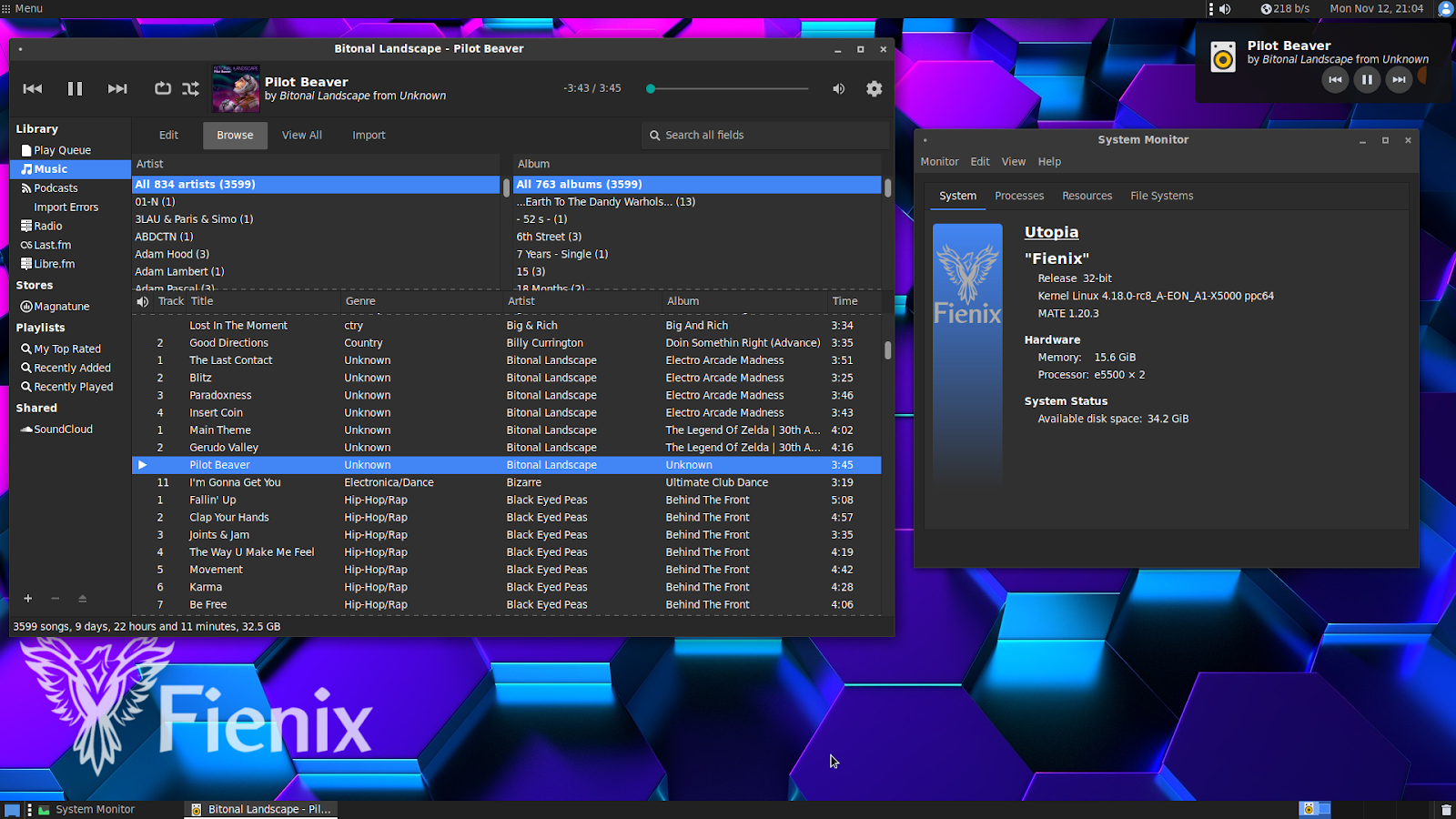Collapse the Stores section header

(x=35, y=285)
